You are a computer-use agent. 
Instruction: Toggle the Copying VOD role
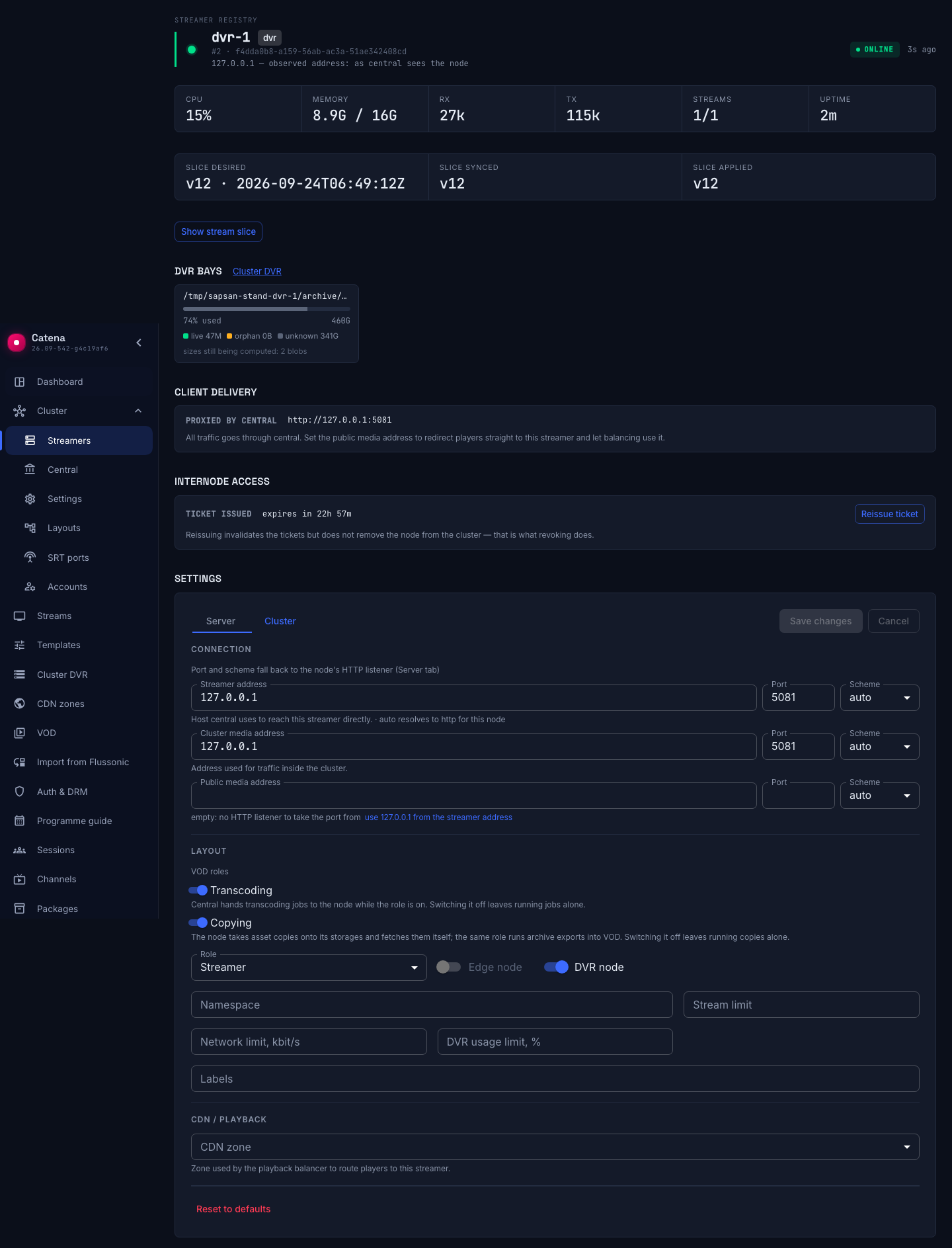[198, 923]
